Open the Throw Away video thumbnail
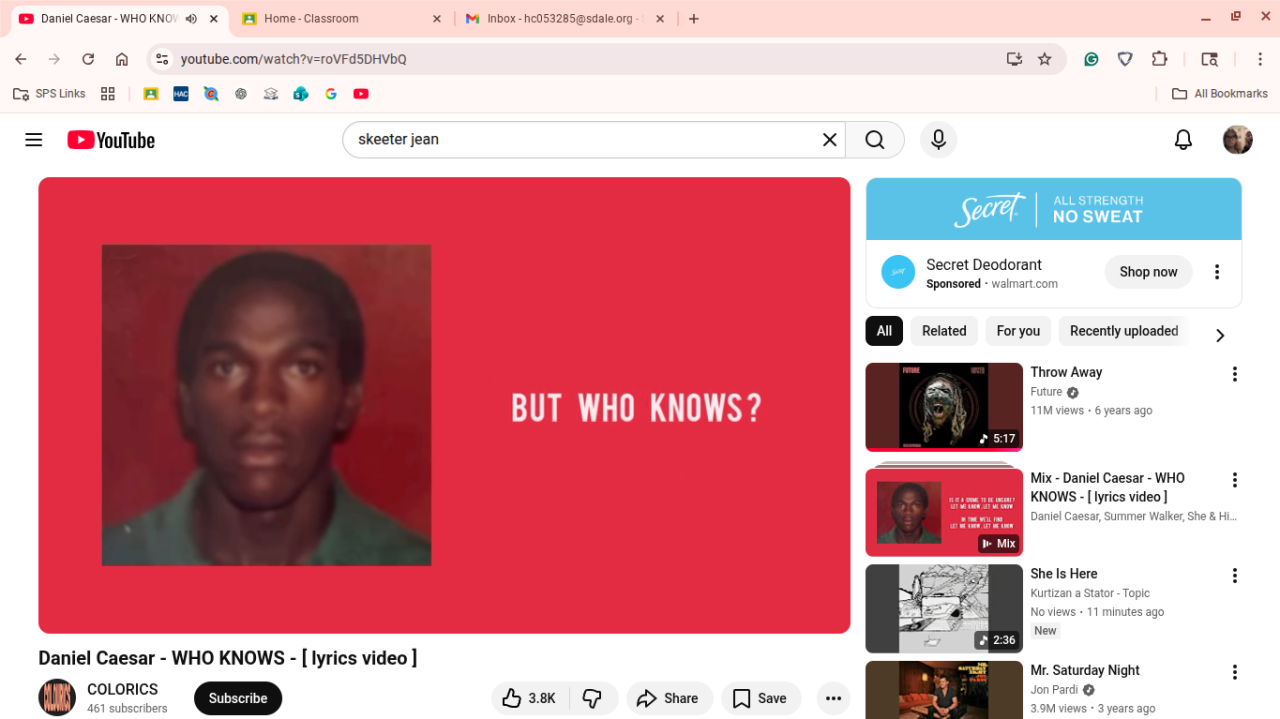Screen dimensions: 1280x719 click(944, 407)
